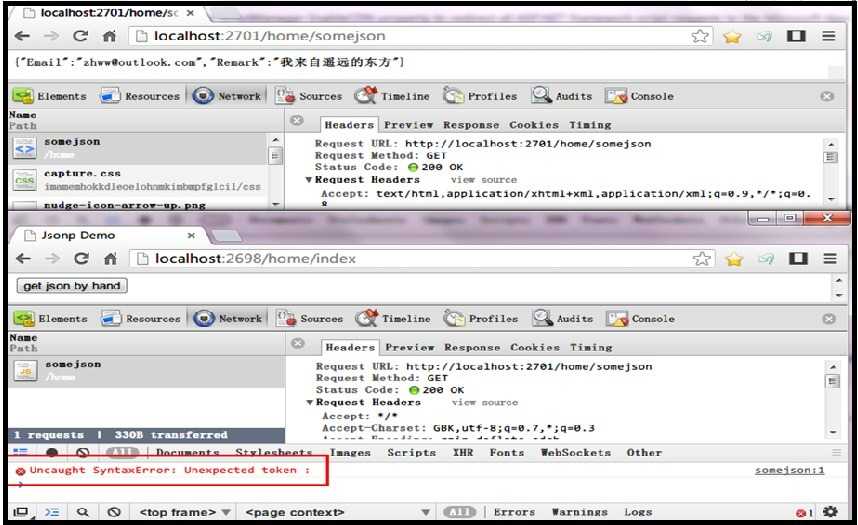The image size is (858, 525).
Task: Open Profiles panel in bottom devtools
Action: tap(481, 318)
